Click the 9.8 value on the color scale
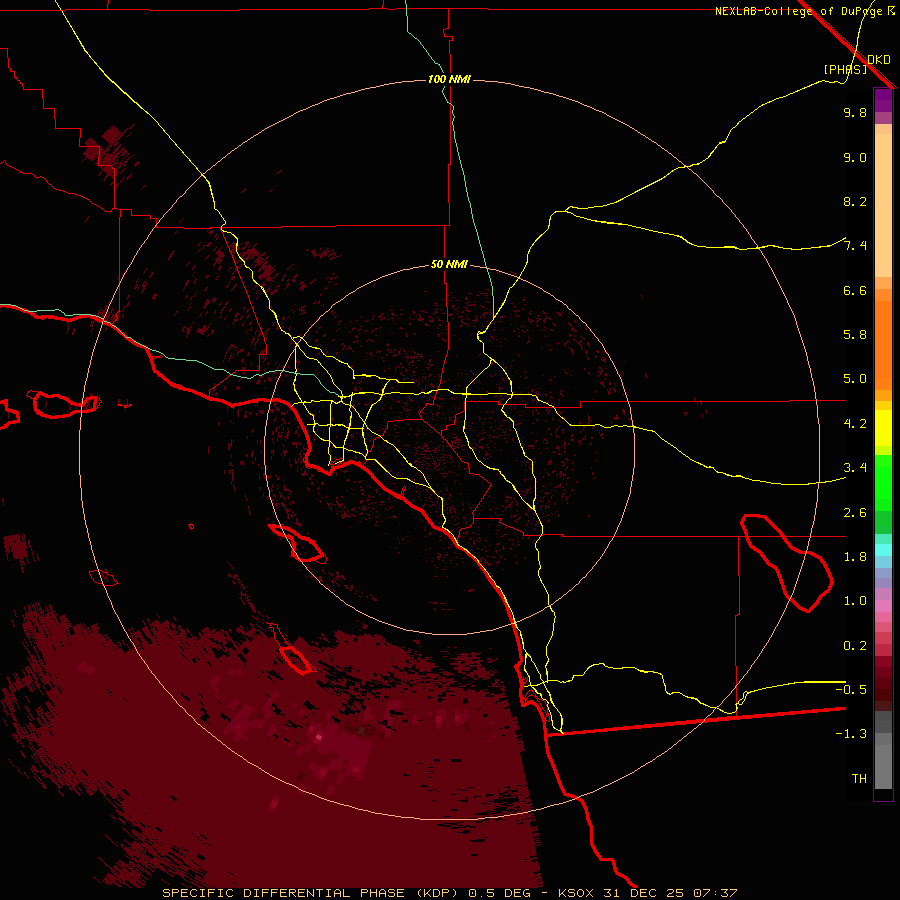The width and height of the screenshot is (900, 900). pyautogui.click(x=855, y=112)
